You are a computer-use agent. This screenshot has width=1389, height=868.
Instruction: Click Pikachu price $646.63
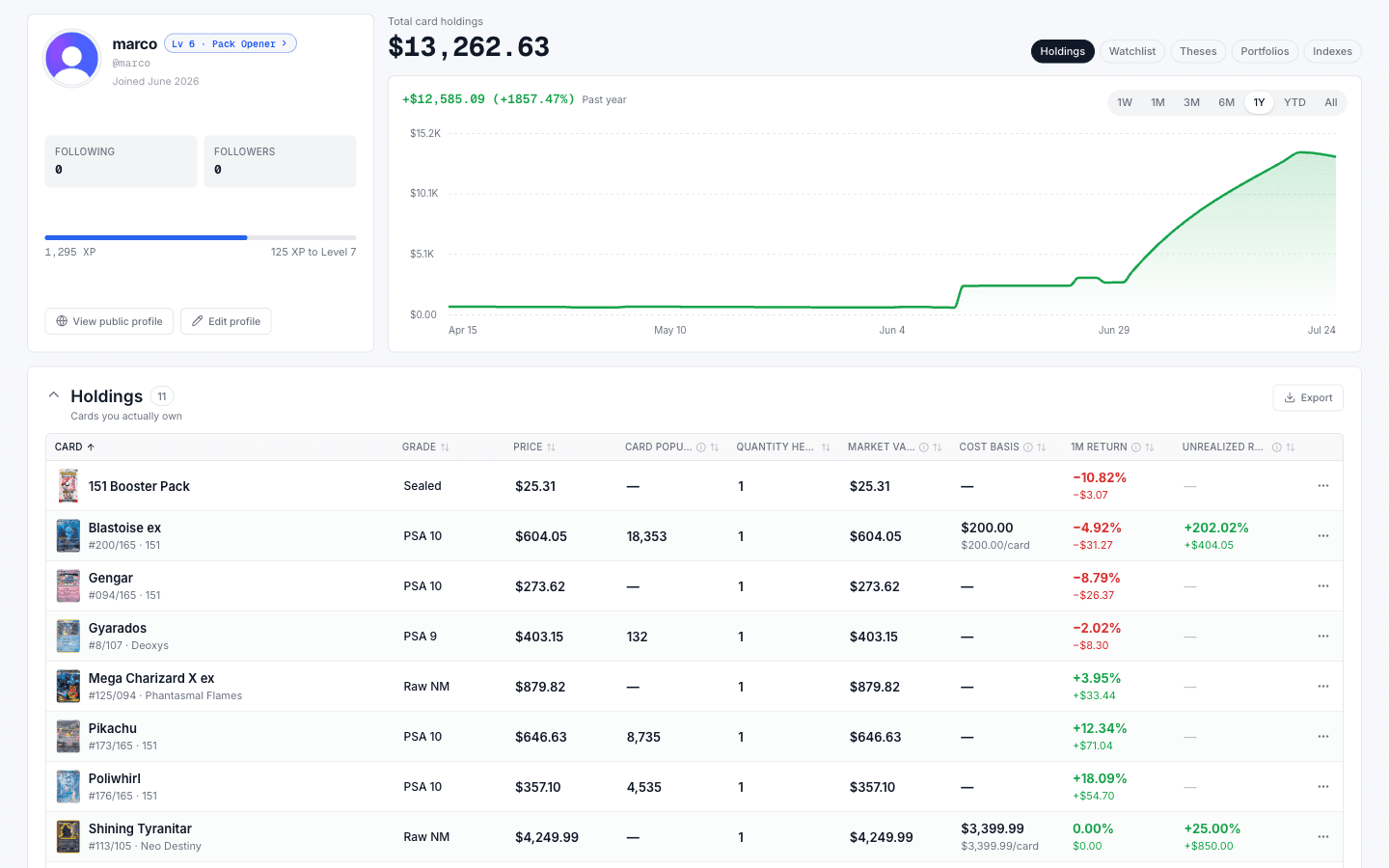(541, 737)
